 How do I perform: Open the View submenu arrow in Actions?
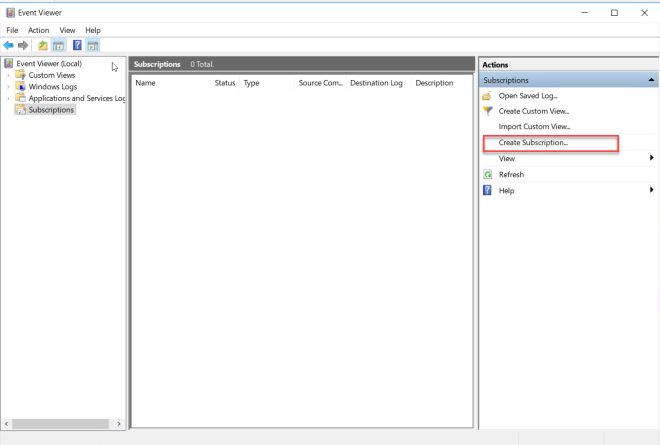tap(652, 158)
